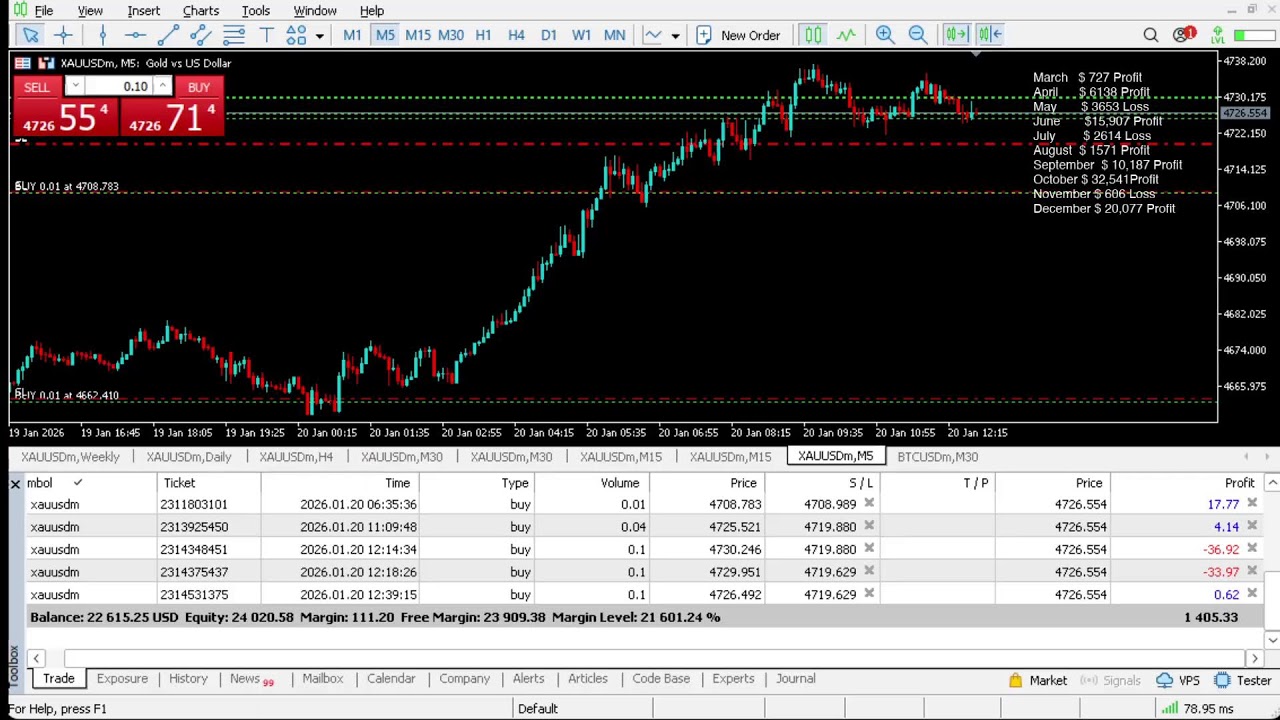
Task: Switch chart to W1 timeframe
Action: 581,35
